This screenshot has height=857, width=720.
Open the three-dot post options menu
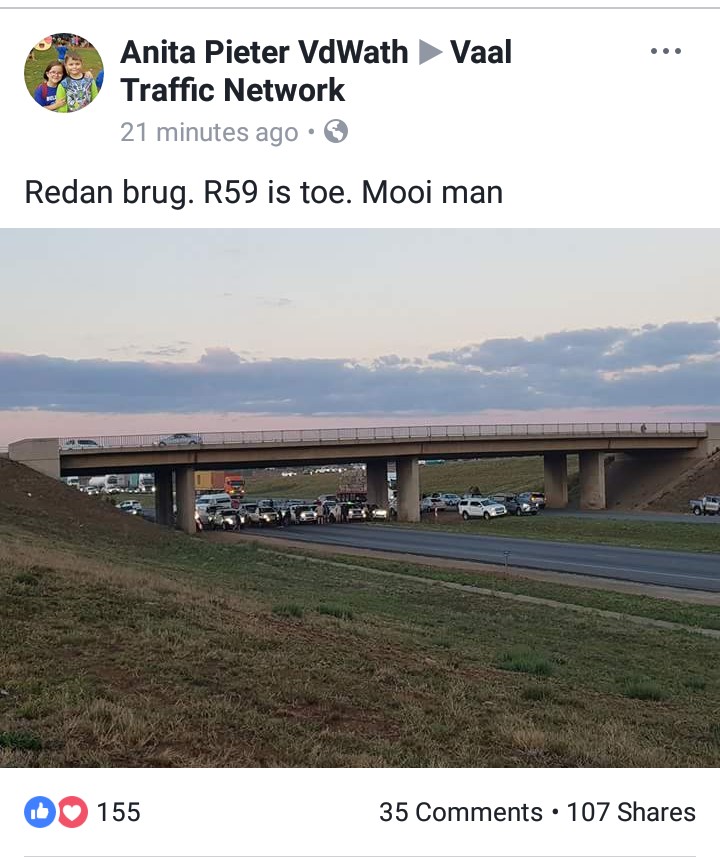pyautogui.click(x=665, y=51)
